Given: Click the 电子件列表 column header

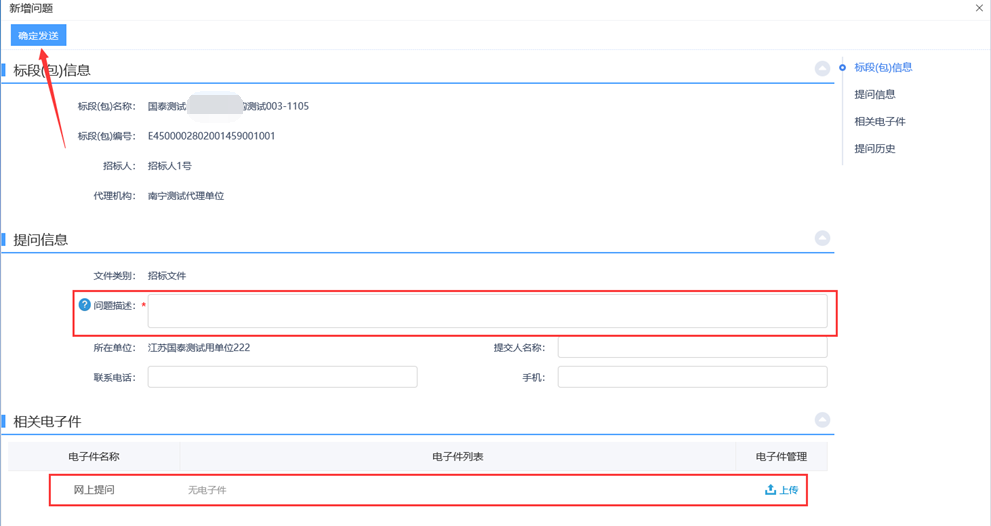Looking at the screenshot, I should (x=458, y=457).
